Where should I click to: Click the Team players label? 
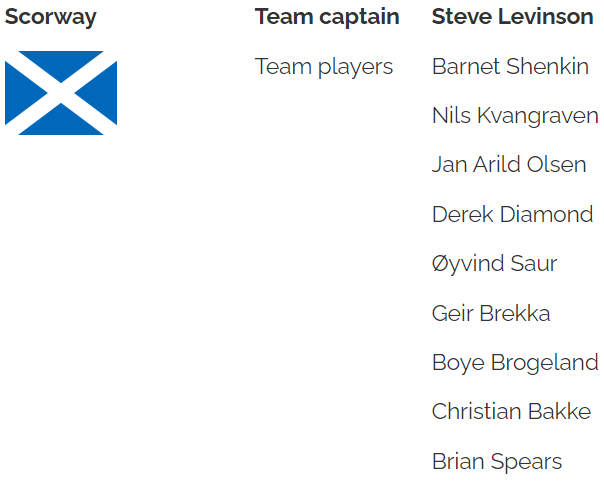(324, 67)
